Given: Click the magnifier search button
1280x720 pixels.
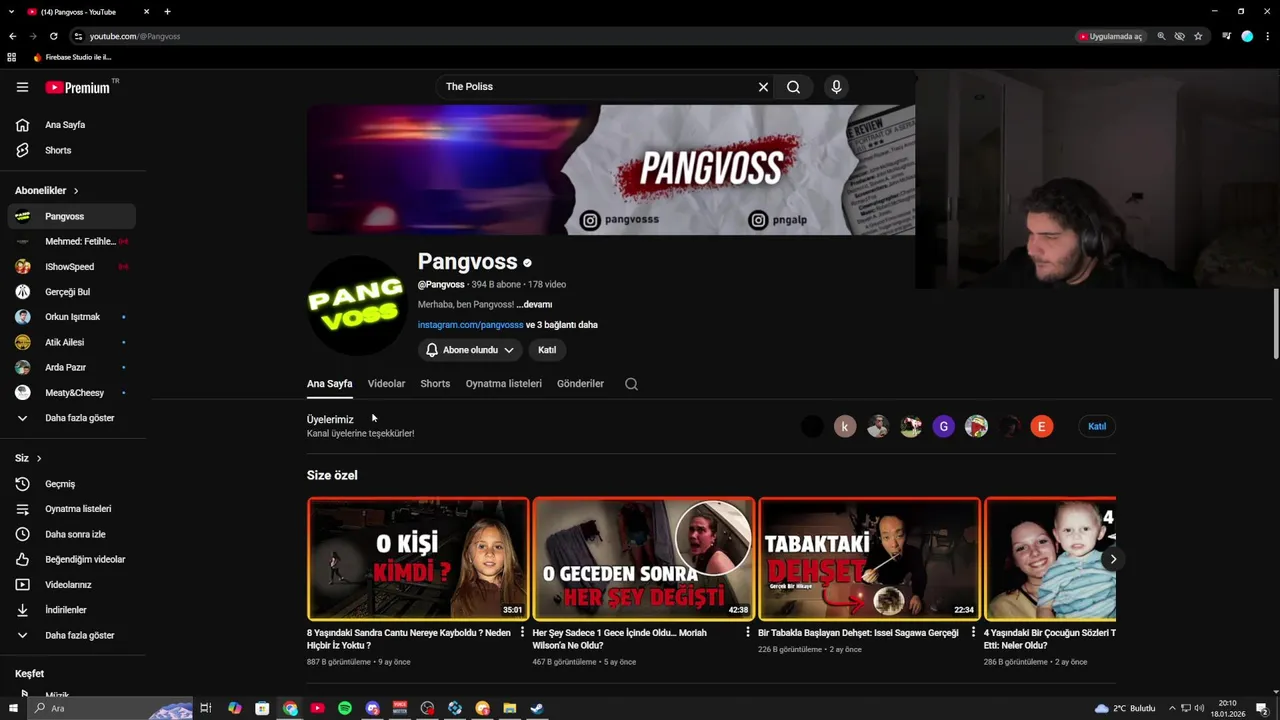Looking at the screenshot, I should point(793,87).
